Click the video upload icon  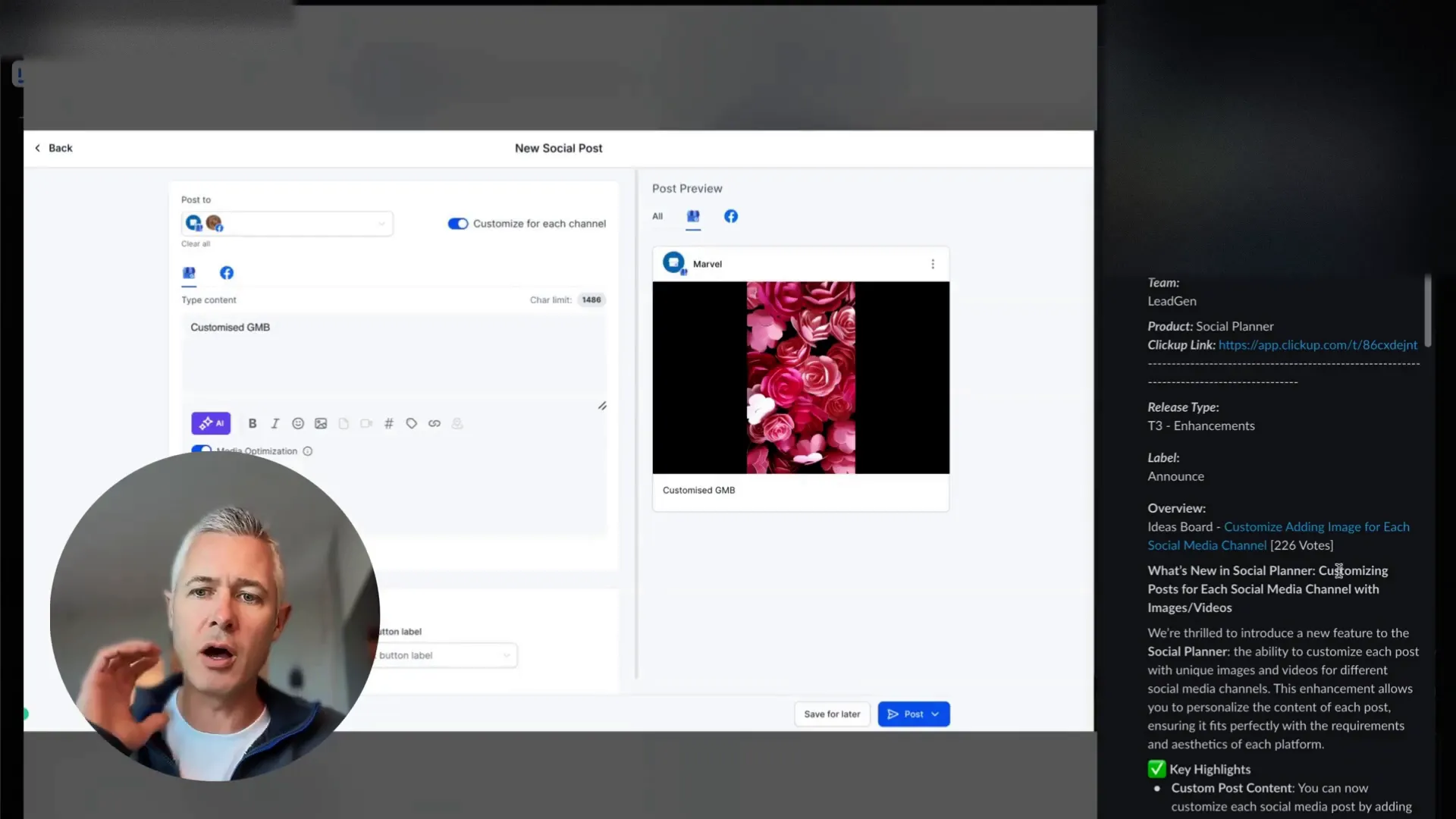pos(366,423)
